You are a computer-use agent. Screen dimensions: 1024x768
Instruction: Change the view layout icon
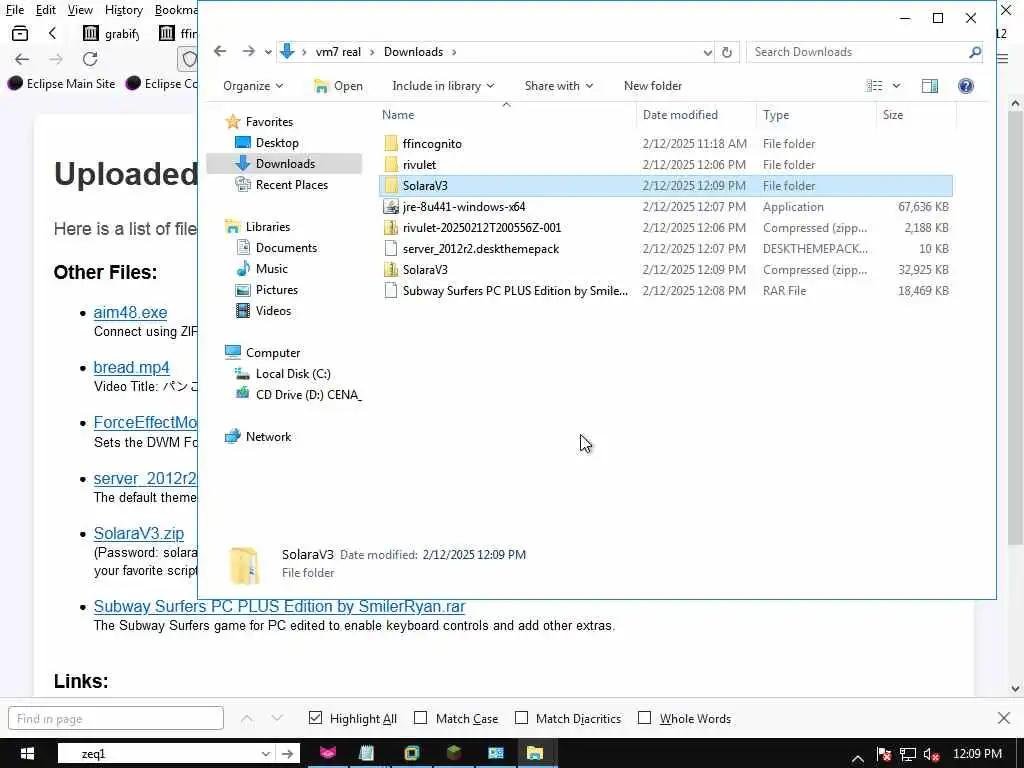click(x=874, y=86)
